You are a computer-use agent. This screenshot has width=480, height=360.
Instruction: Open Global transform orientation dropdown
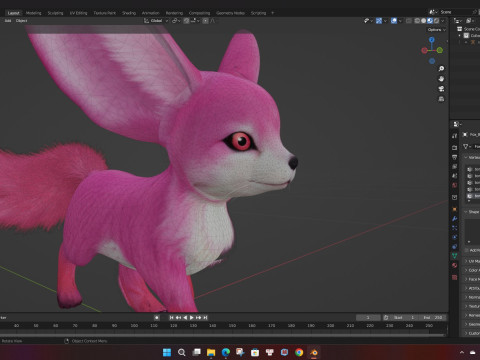click(x=156, y=21)
